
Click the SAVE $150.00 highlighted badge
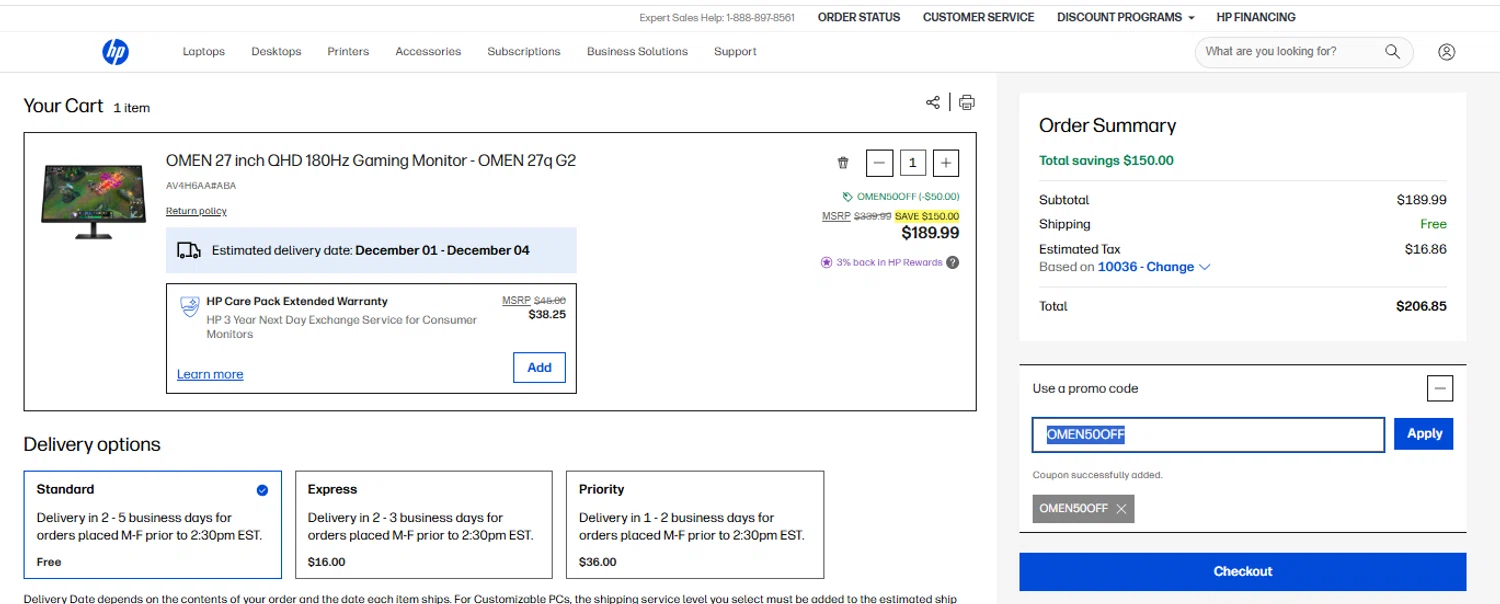[927, 216]
